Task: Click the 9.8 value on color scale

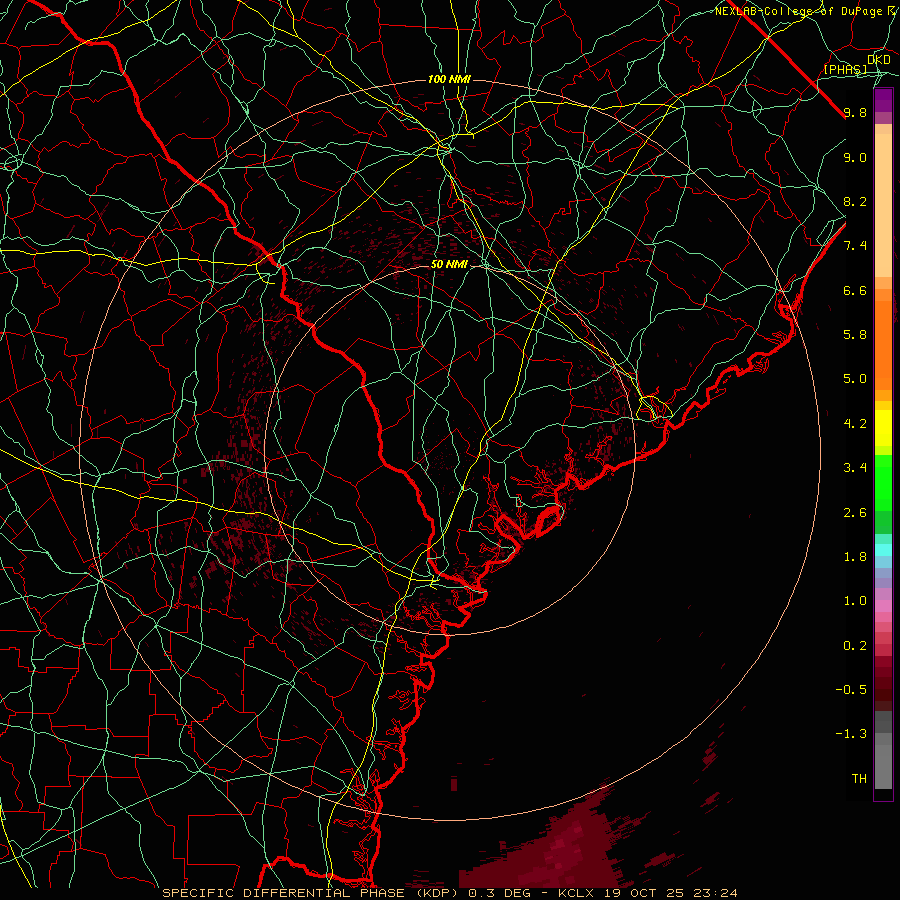Action: (x=855, y=112)
